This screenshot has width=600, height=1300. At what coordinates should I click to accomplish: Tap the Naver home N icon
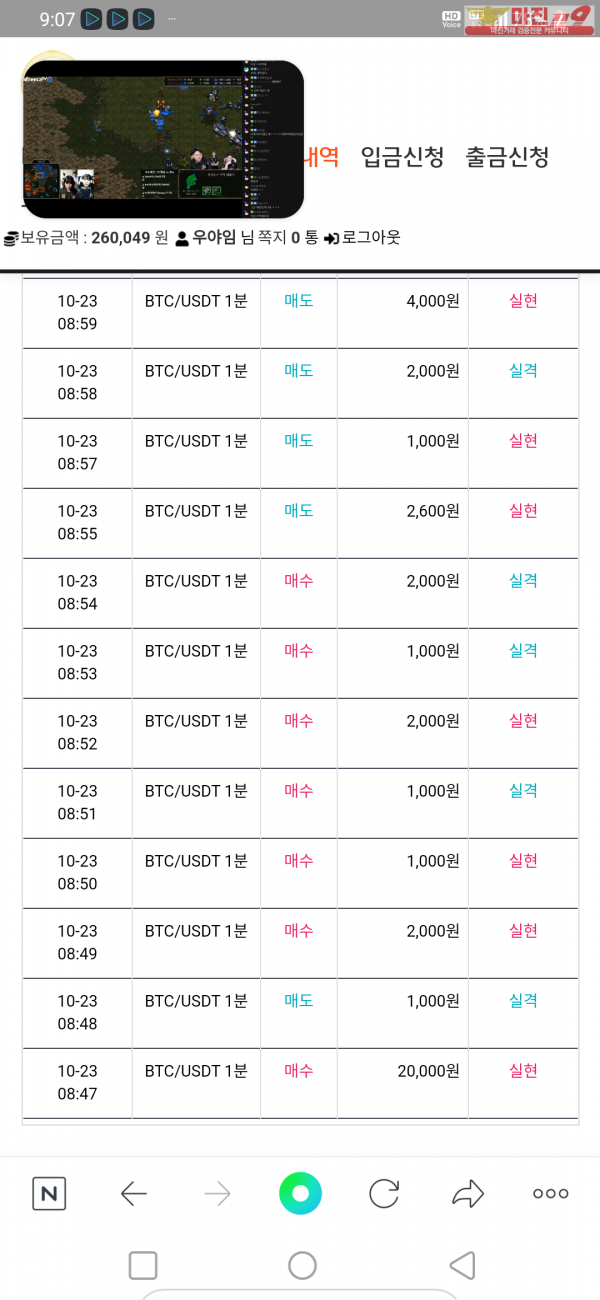click(x=49, y=1193)
